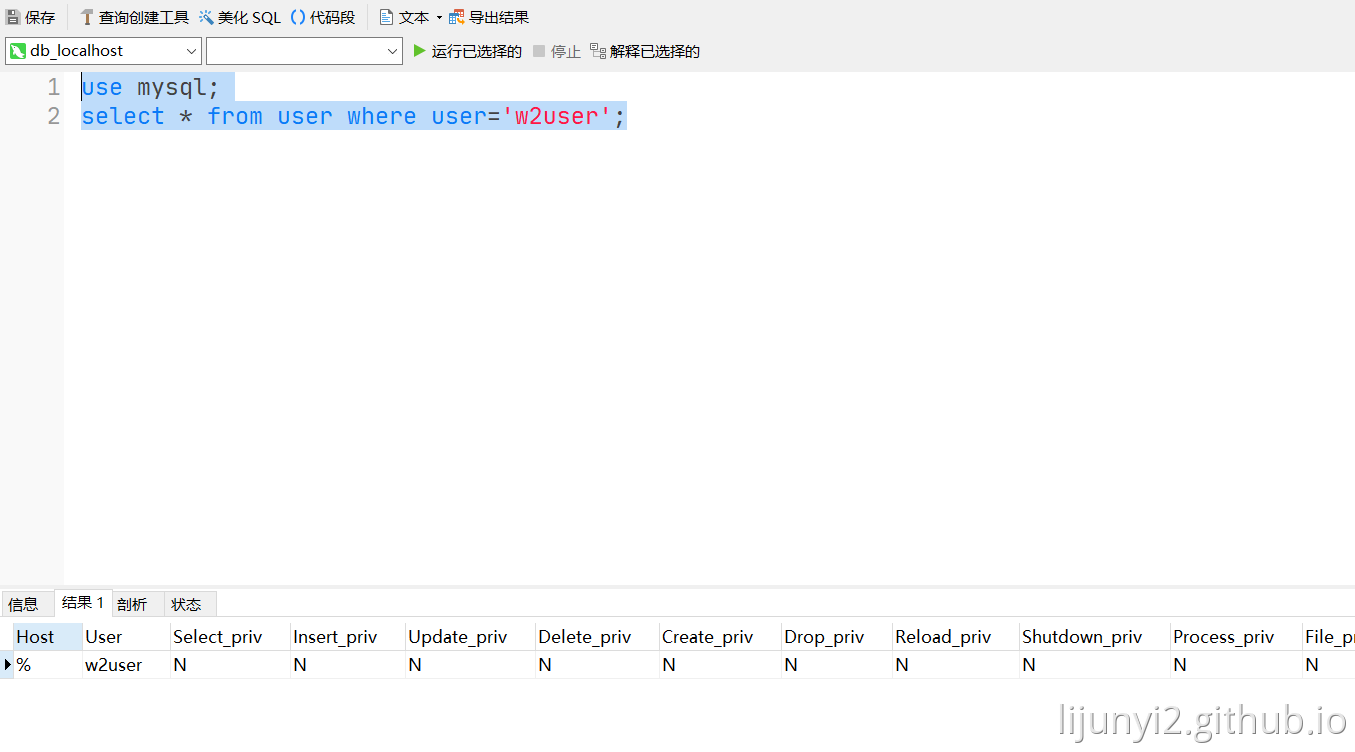Select the w2user cell in User column

click(x=114, y=665)
